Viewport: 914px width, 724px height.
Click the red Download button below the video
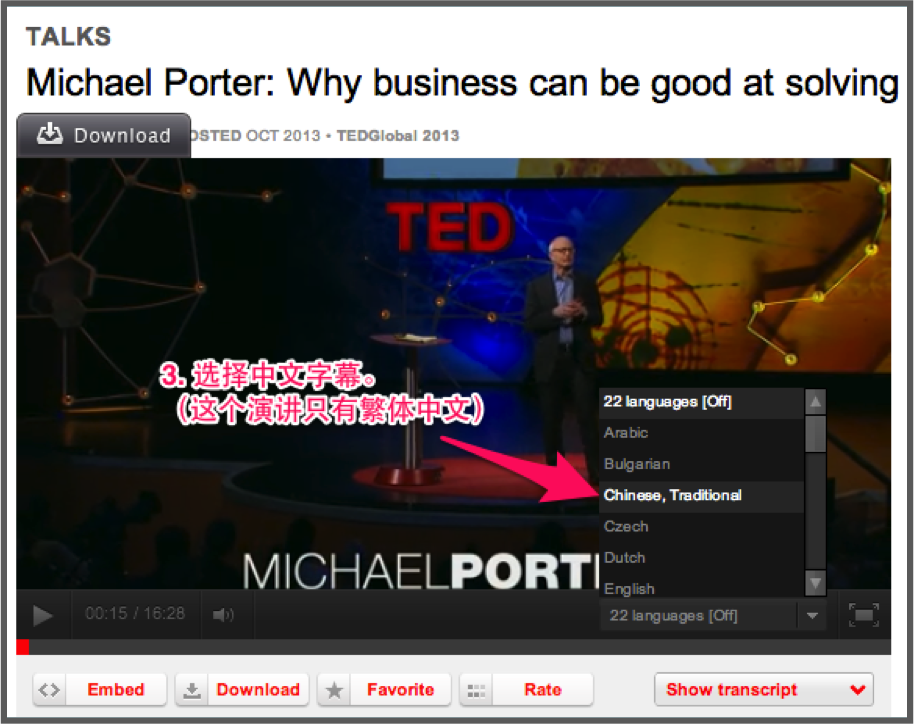tap(242, 690)
